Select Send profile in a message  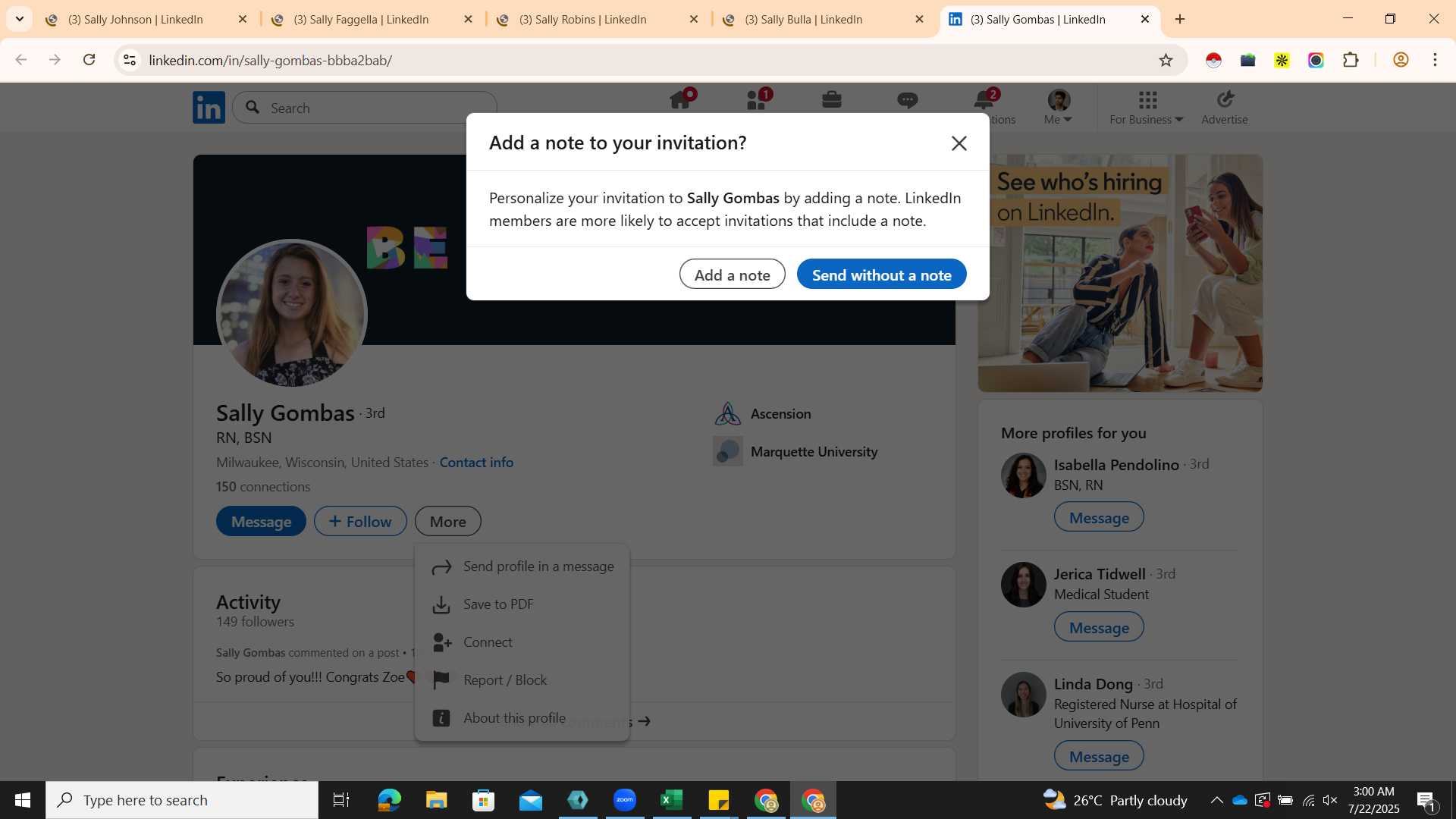[522, 566]
